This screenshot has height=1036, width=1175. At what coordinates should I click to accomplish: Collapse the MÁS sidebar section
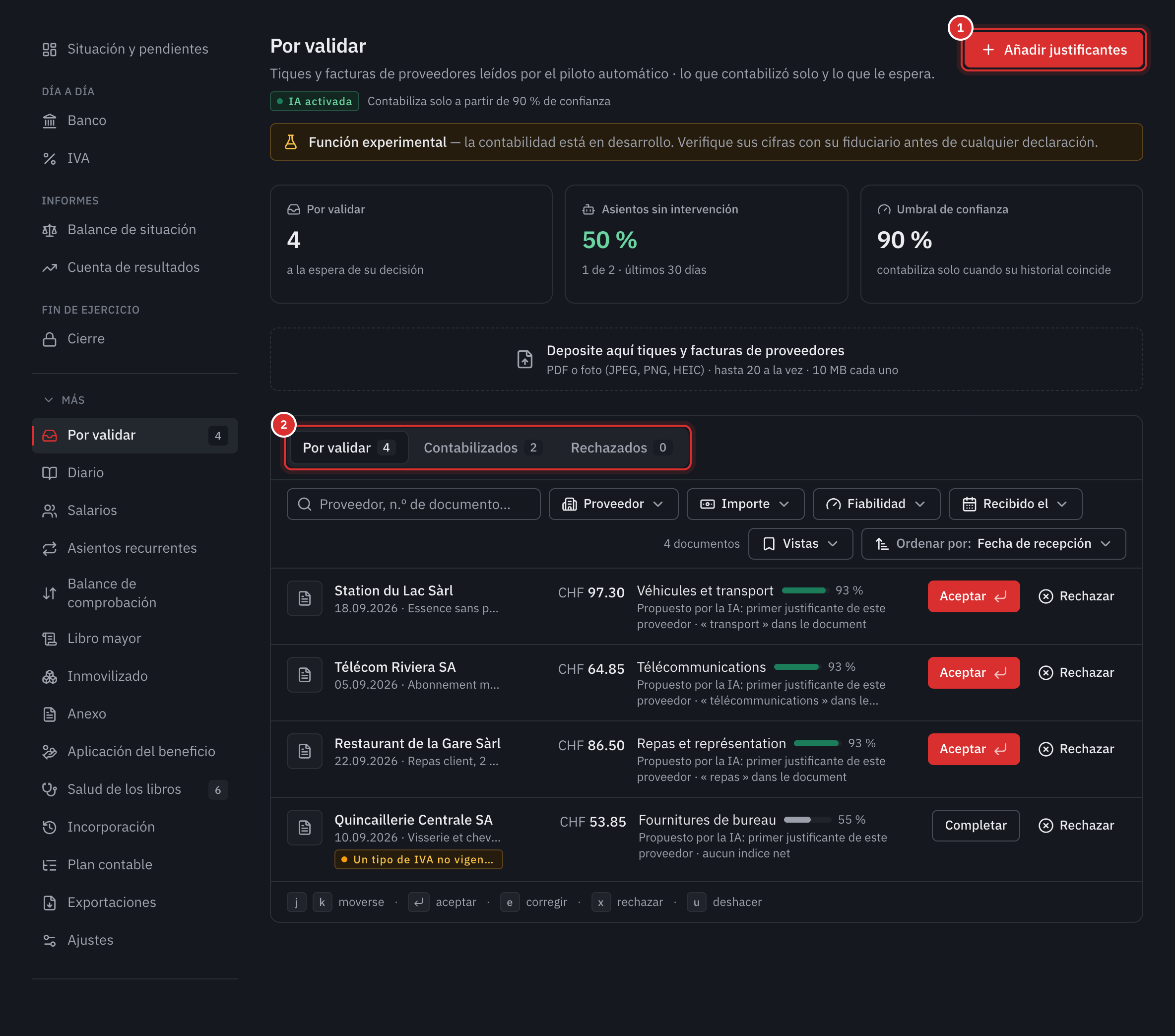[x=65, y=400]
